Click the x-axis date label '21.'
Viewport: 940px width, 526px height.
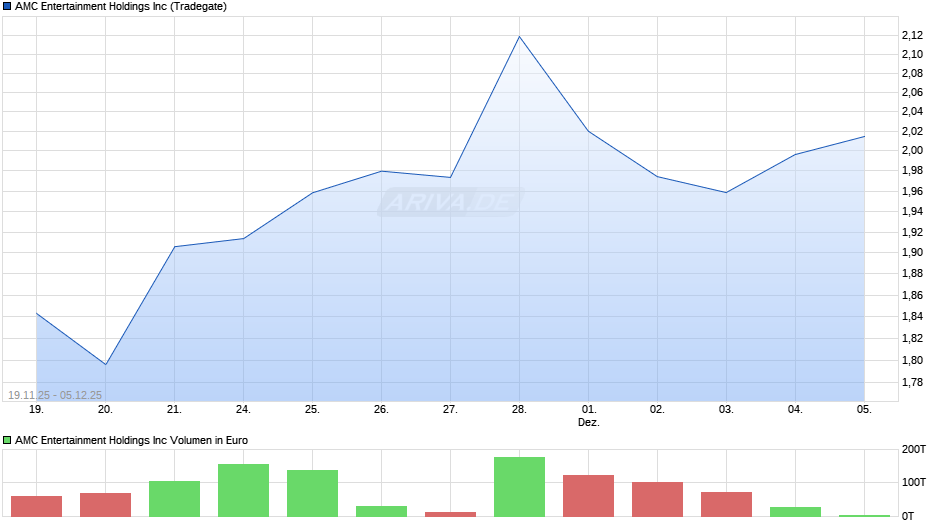tap(174, 410)
